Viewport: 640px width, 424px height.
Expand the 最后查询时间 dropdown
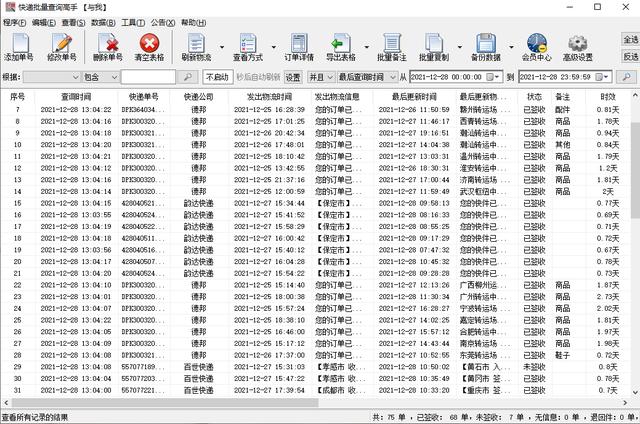pyautogui.click(x=392, y=76)
